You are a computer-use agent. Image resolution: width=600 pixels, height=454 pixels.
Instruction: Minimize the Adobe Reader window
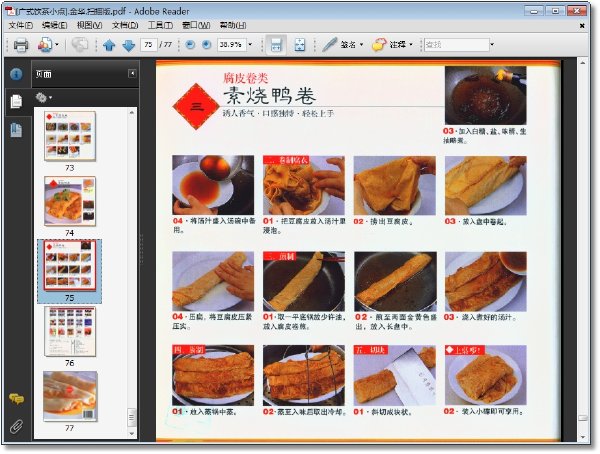[534, 11]
